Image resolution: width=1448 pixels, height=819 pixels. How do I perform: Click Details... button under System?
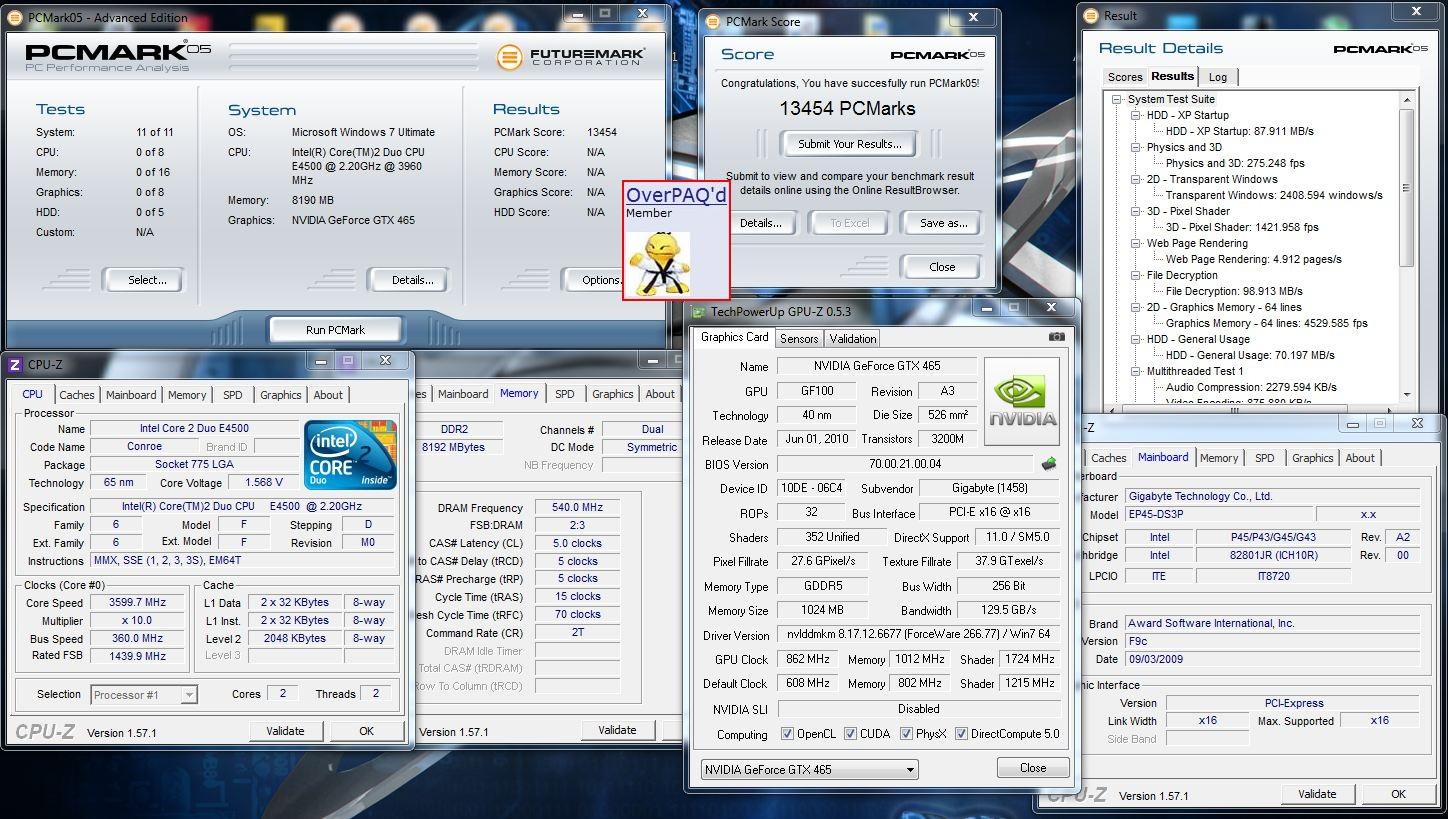(412, 280)
